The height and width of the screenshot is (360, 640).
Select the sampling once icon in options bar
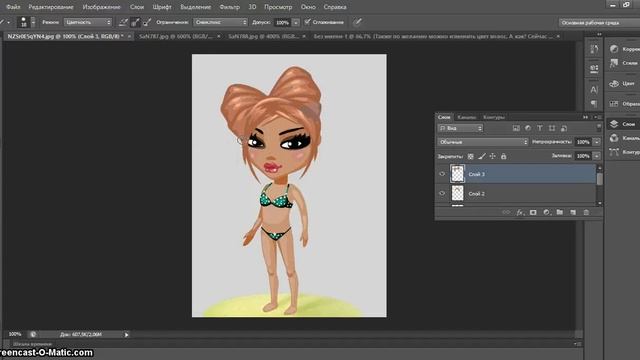135,22
